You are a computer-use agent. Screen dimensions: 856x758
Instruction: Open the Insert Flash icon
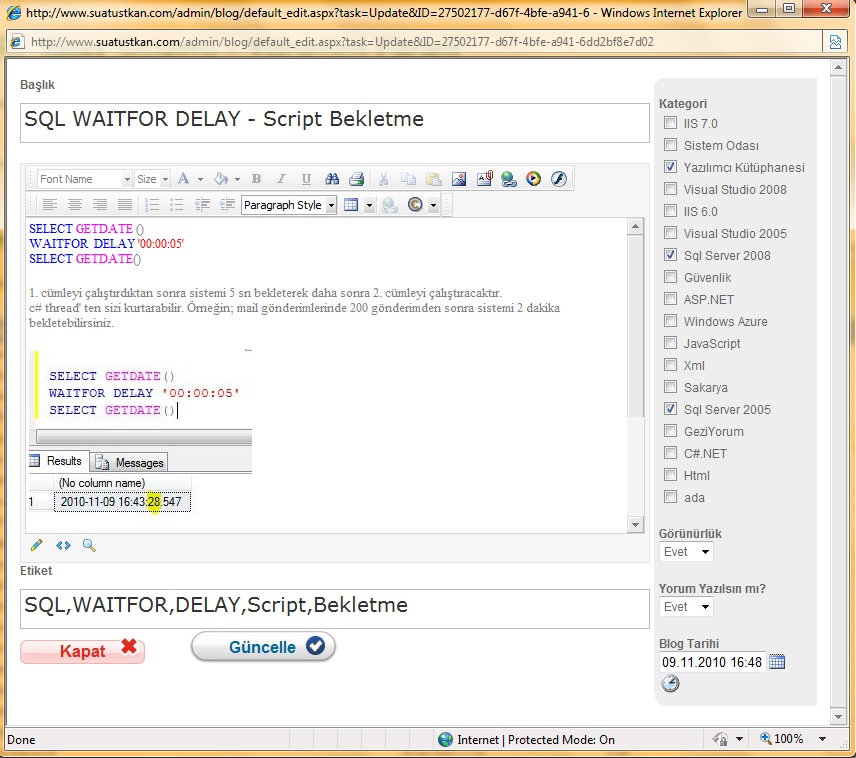click(558, 179)
